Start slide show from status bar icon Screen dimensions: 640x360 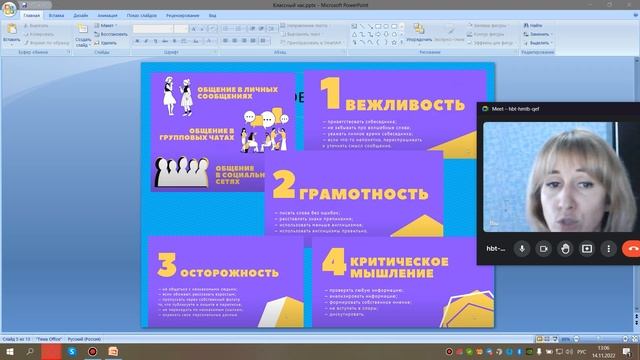pos(554,339)
